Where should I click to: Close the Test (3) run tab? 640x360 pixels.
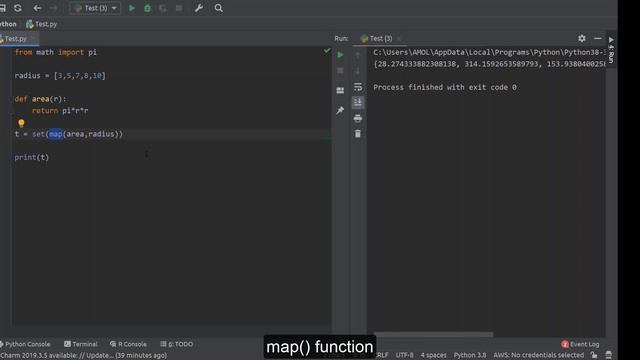[399, 39]
